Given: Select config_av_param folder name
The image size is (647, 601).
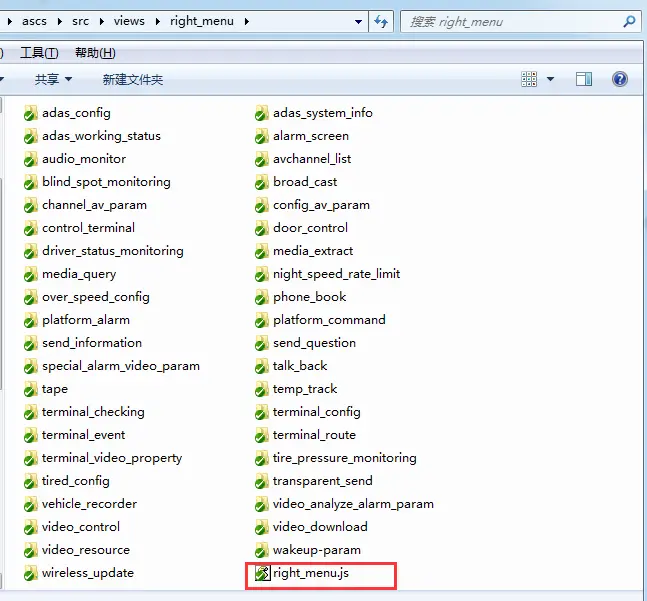Looking at the screenshot, I should (x=321, y=205).
